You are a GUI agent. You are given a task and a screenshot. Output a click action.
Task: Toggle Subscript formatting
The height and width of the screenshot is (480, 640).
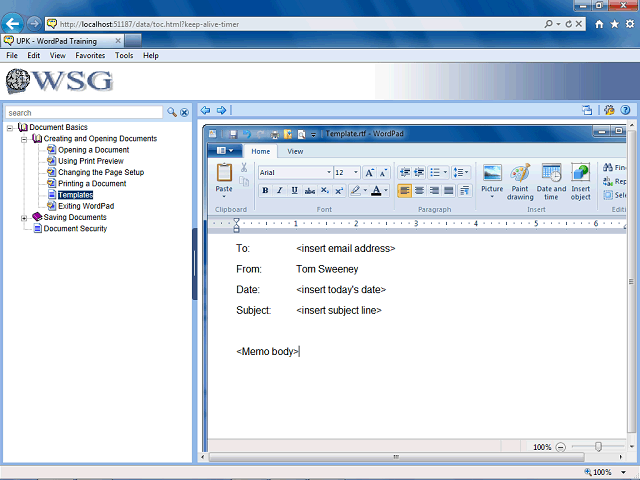tap(324, 191)
